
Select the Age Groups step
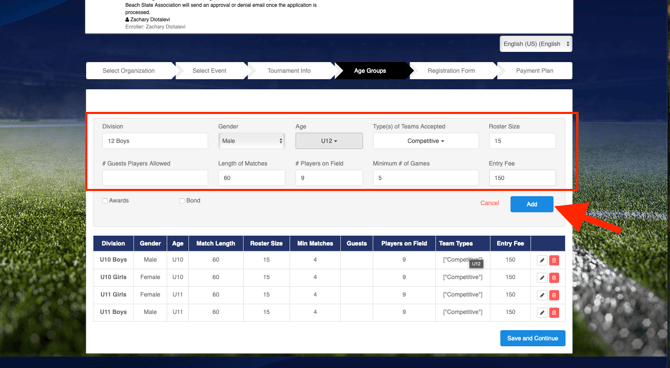point(370,71)
